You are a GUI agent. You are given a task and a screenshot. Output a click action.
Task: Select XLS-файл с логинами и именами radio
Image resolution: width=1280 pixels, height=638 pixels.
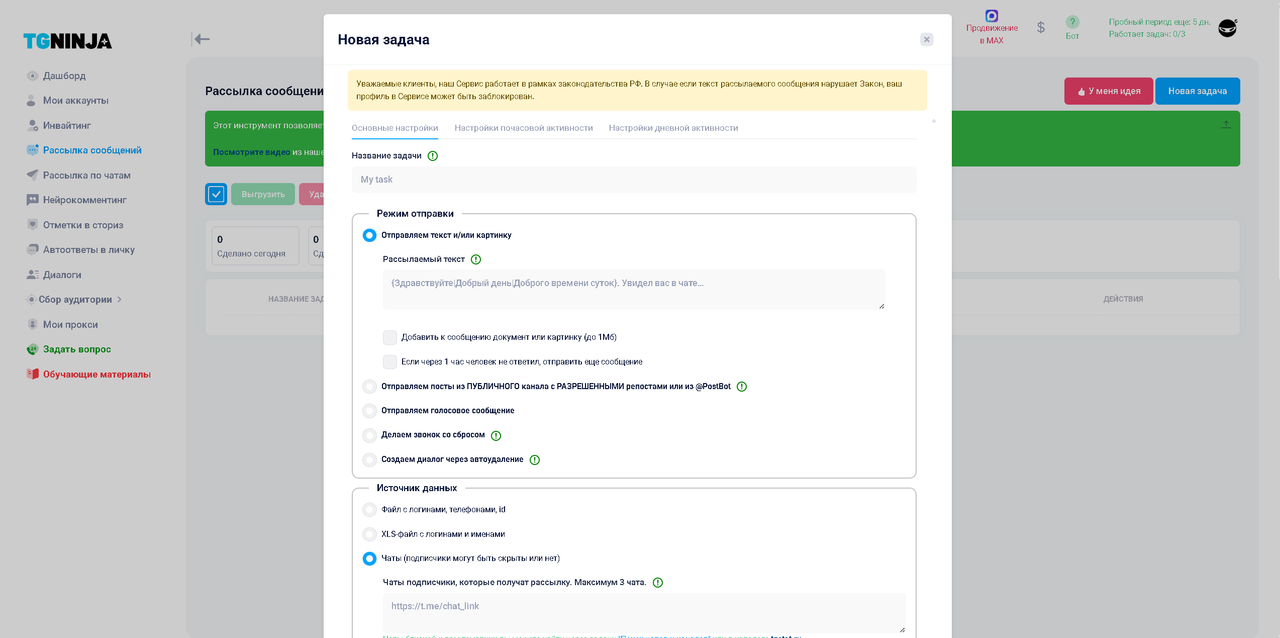369,534
